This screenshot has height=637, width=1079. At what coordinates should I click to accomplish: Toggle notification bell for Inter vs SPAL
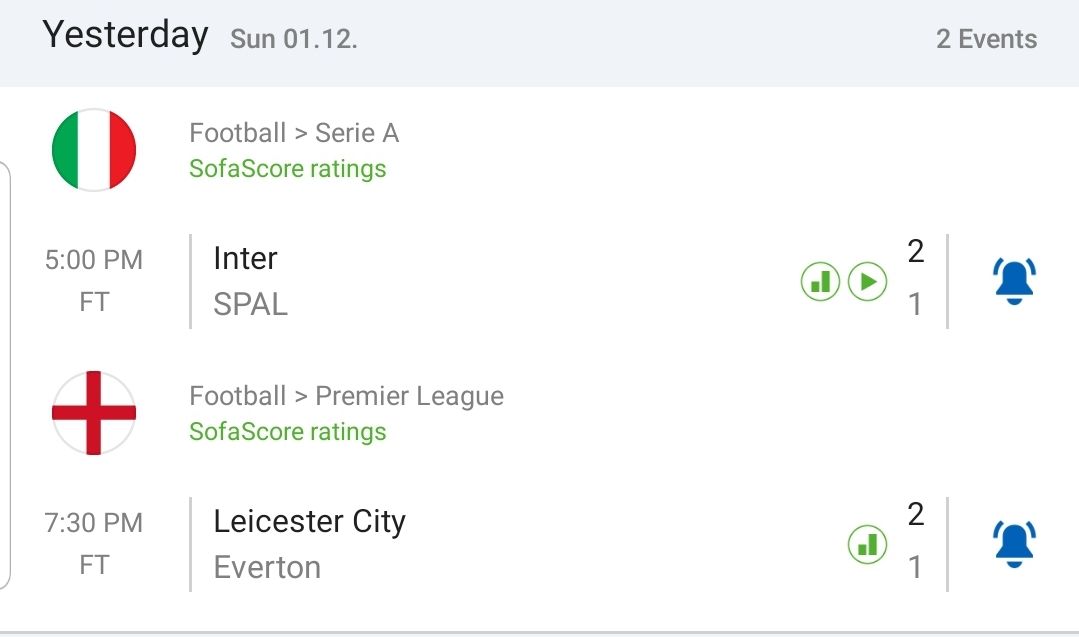click(1014, 281)
